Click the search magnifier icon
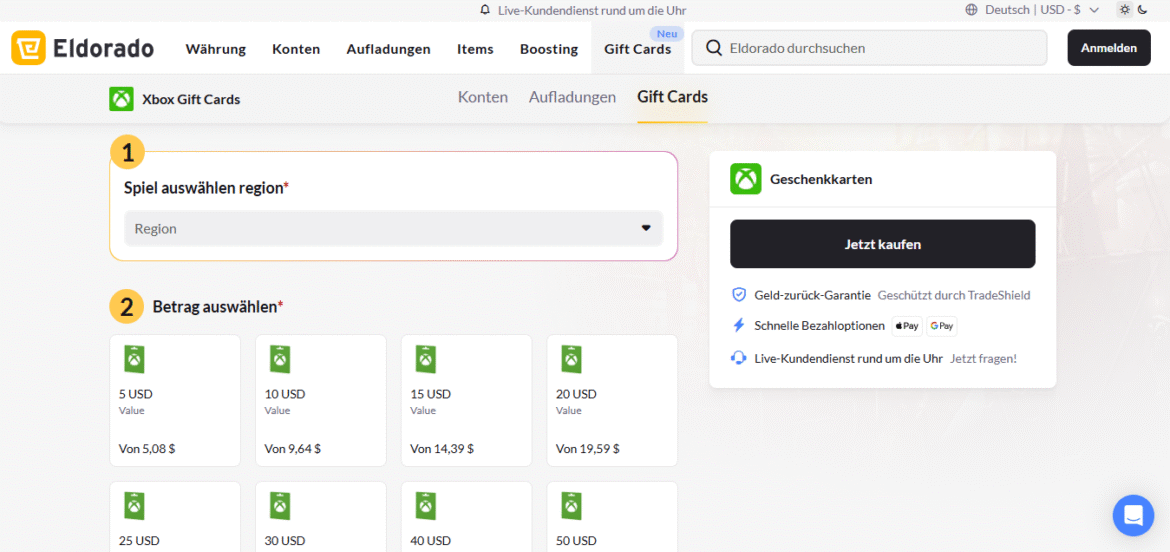Viewport: 1170px width, 552px height. tap(713, 48)
